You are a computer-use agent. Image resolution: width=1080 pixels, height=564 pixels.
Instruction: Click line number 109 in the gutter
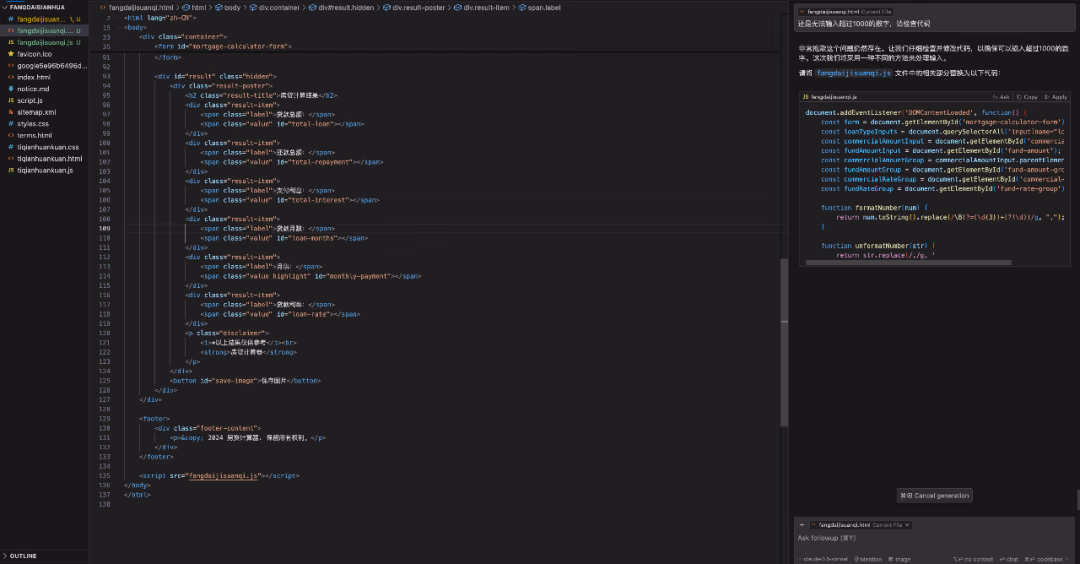(105, 229)
